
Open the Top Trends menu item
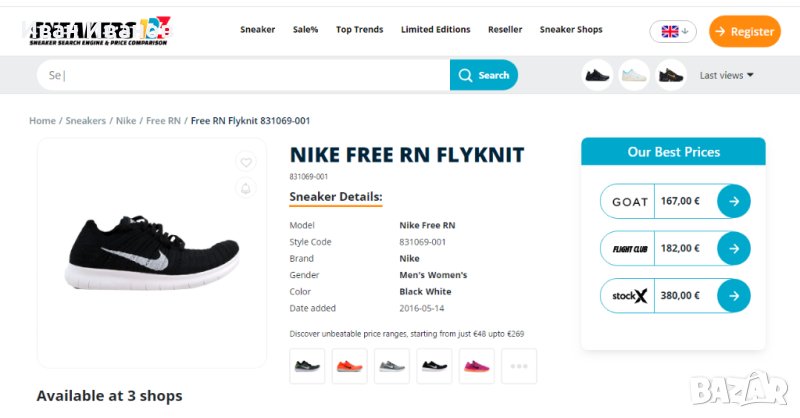[359, 30]
